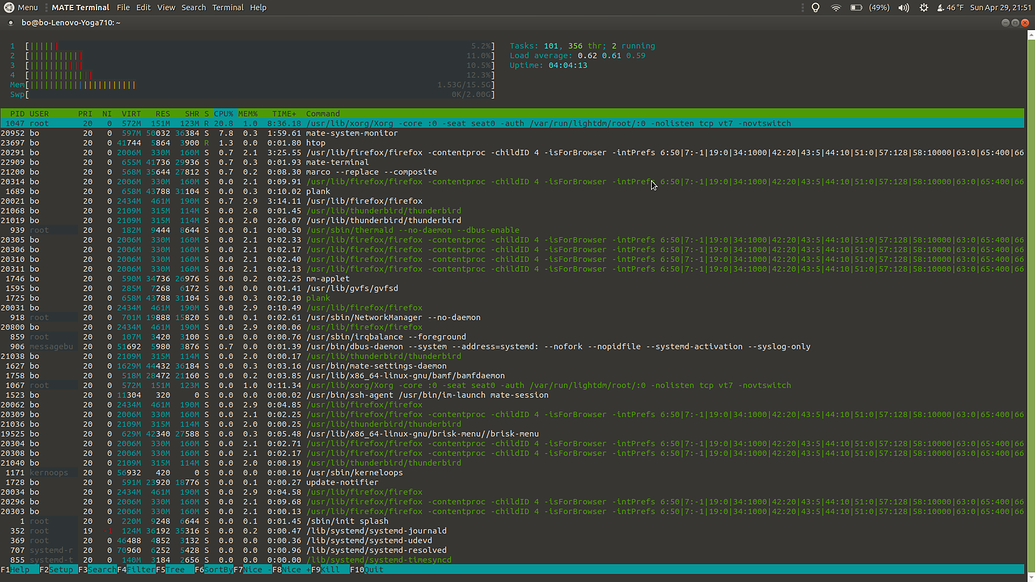Open the volume control icon
This screenshot has height=582, width=1035.
pos(903,7)
